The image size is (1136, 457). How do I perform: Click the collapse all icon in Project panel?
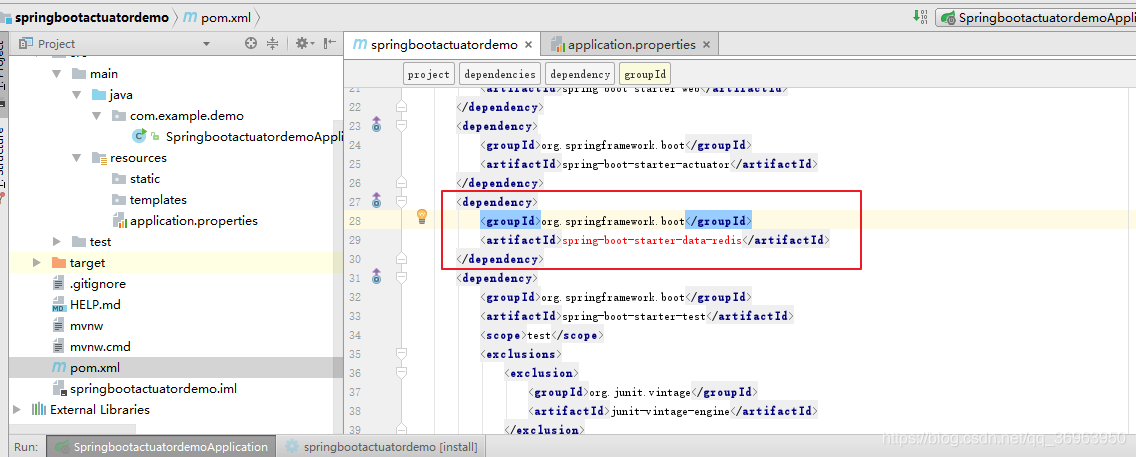(x=272, y=43)
